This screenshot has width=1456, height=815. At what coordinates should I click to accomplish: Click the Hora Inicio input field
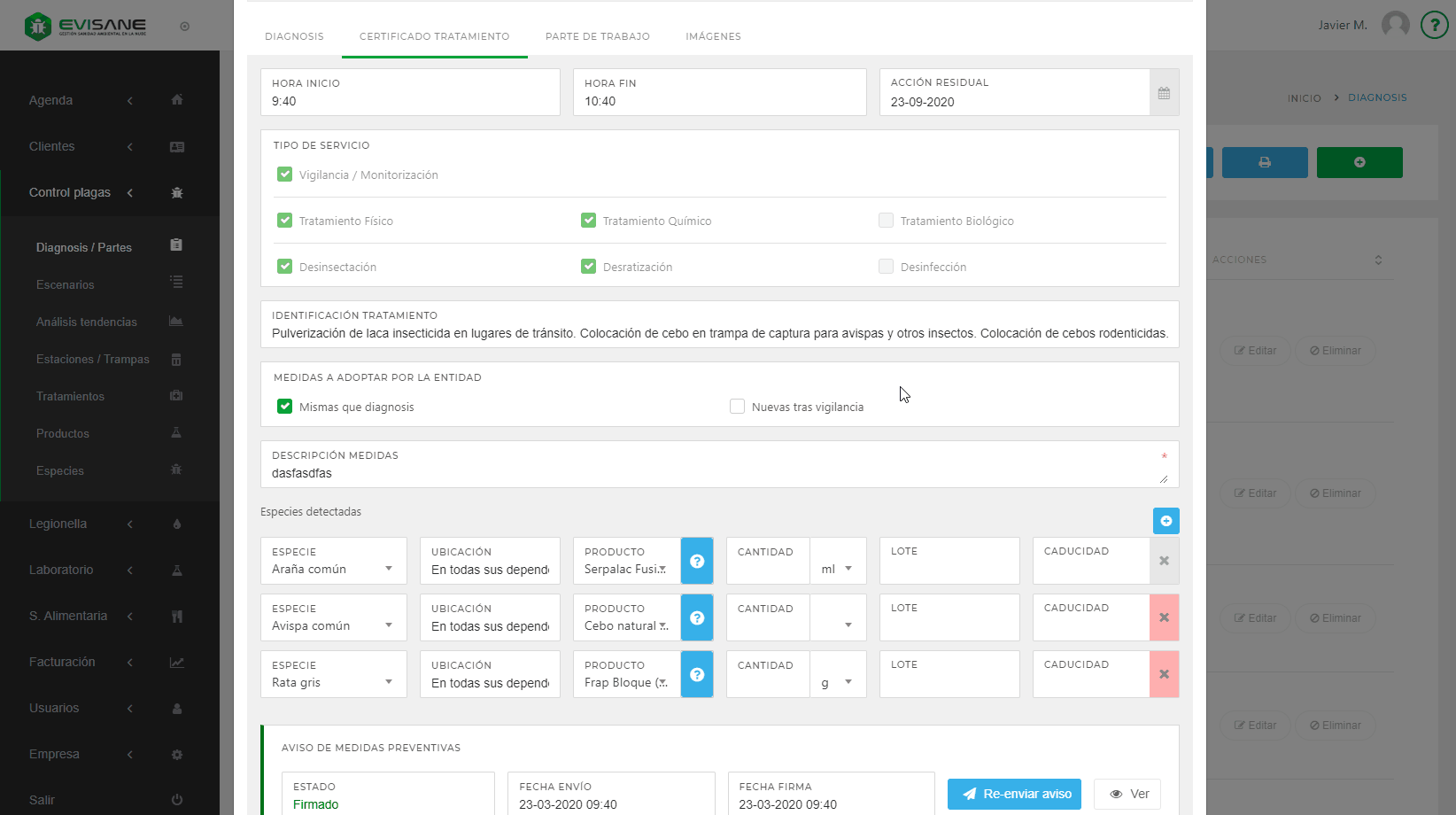point(410,101)
